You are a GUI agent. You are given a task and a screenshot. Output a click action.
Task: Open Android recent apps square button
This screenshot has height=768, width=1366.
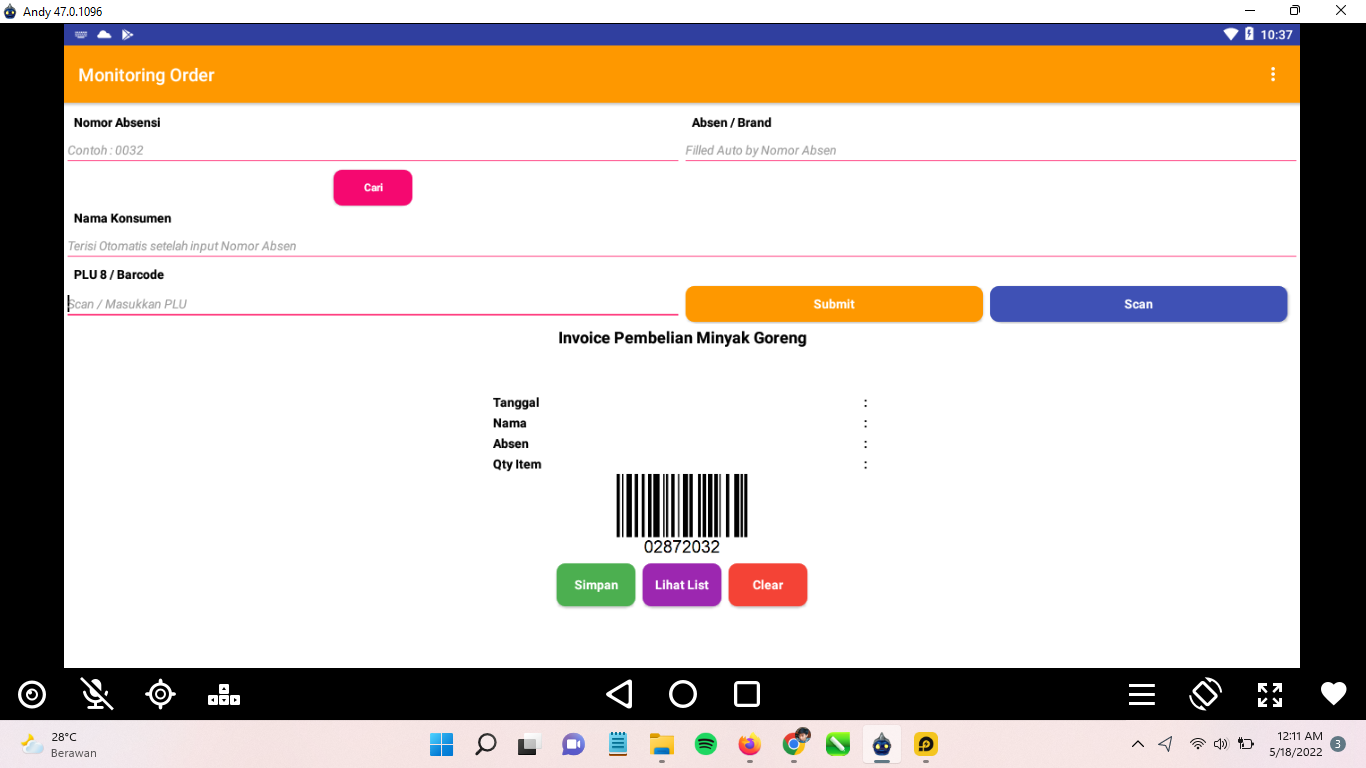[747, 694]
